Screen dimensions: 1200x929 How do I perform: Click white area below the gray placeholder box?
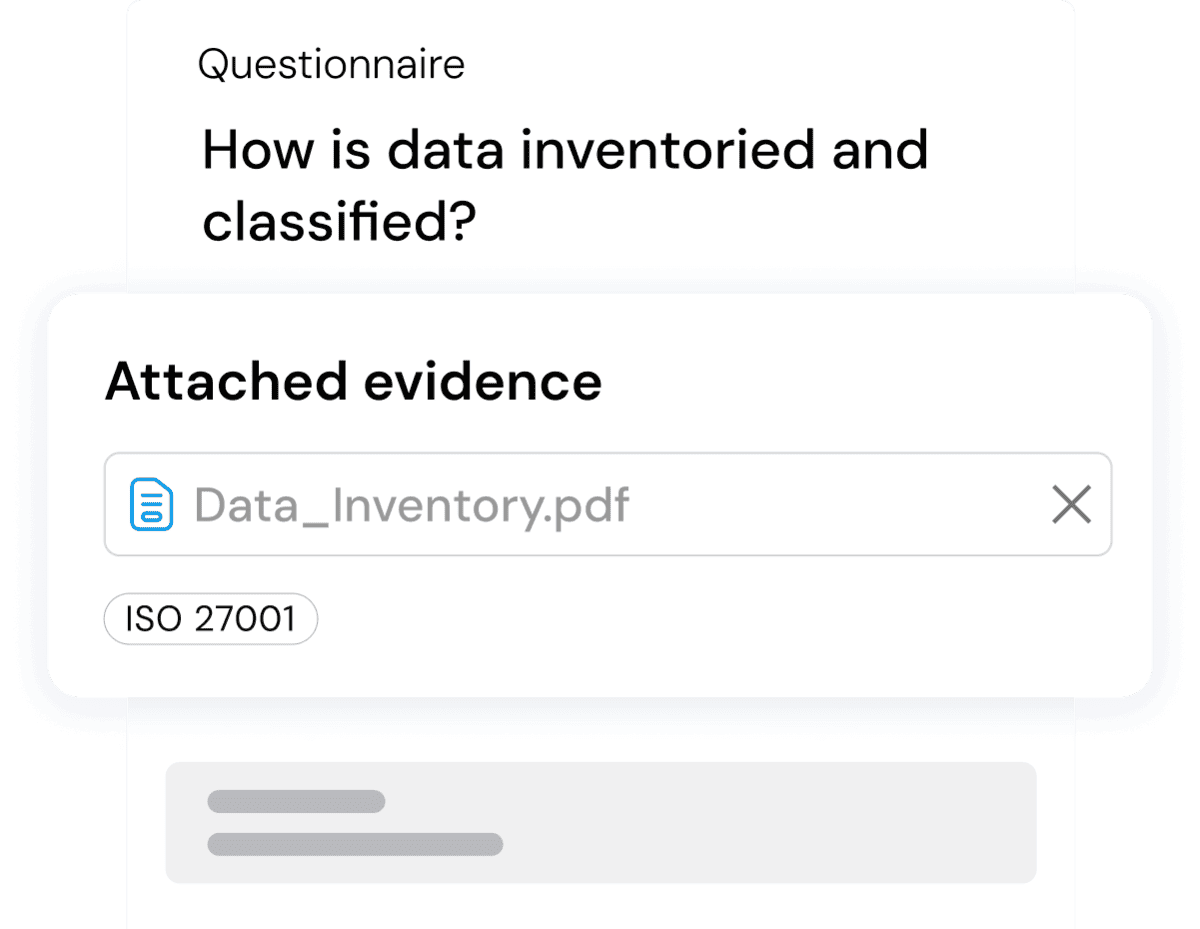click(600, 907)
